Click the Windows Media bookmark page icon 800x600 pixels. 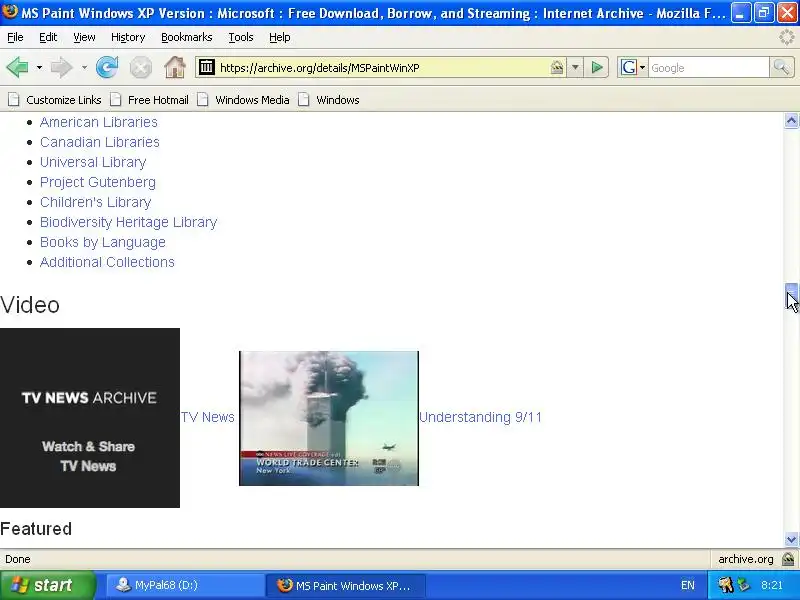tap(203, 99)
